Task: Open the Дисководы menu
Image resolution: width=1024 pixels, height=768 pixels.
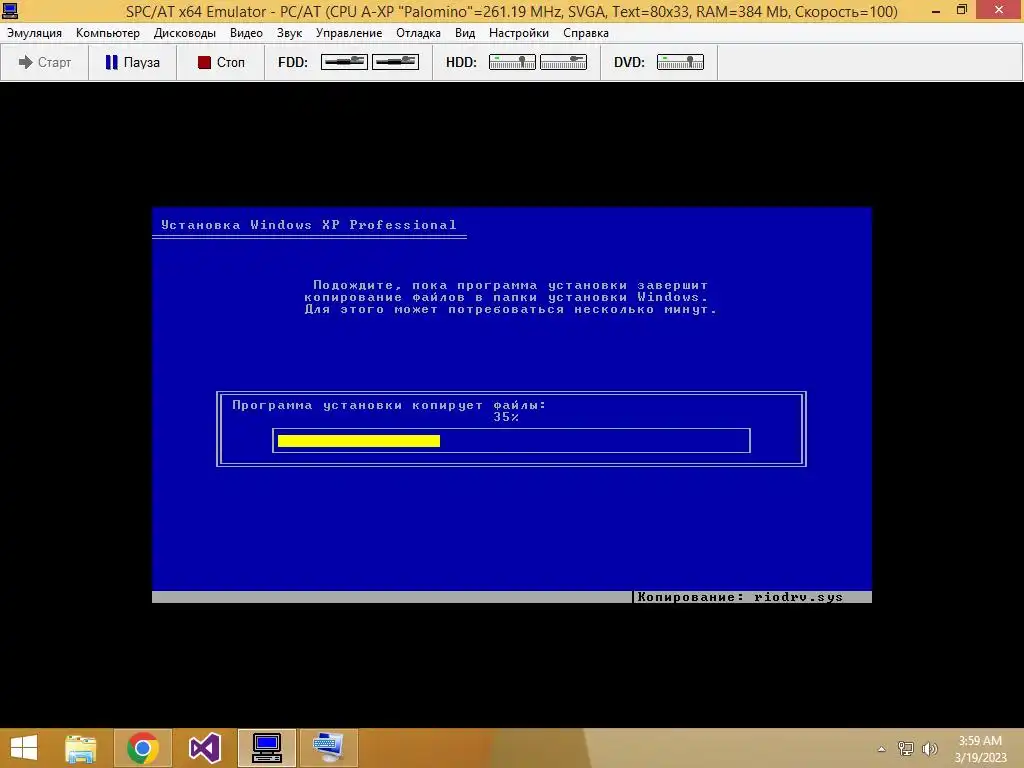Action: coord(185,33)
